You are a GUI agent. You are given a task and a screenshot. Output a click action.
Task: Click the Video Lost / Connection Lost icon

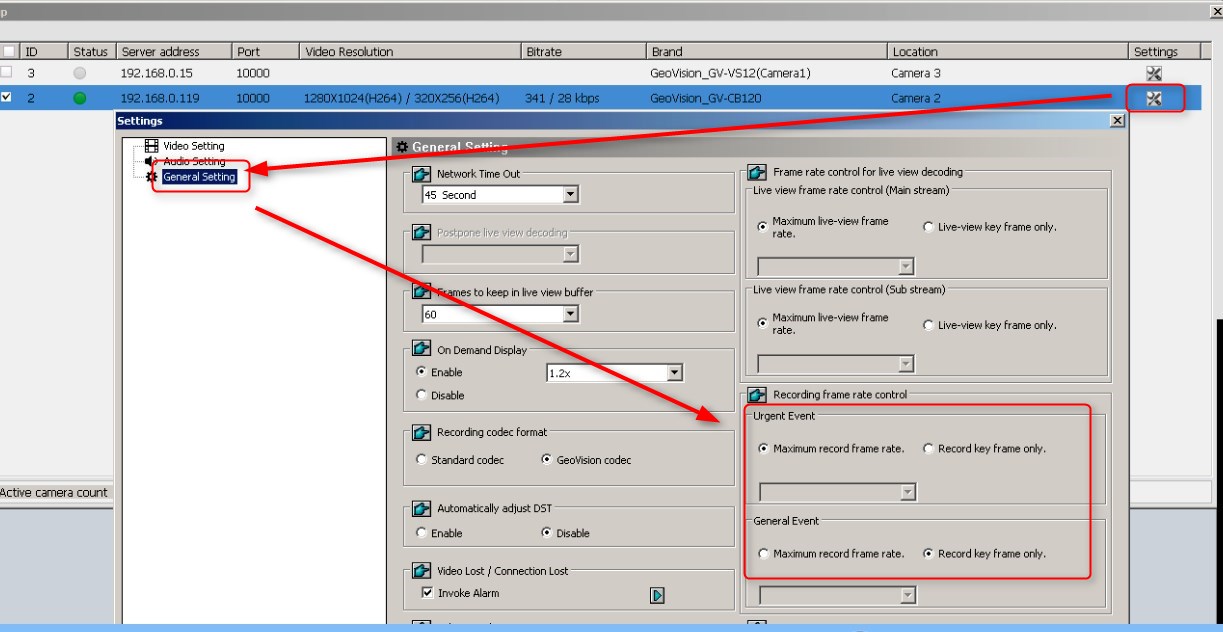[422, 571]
